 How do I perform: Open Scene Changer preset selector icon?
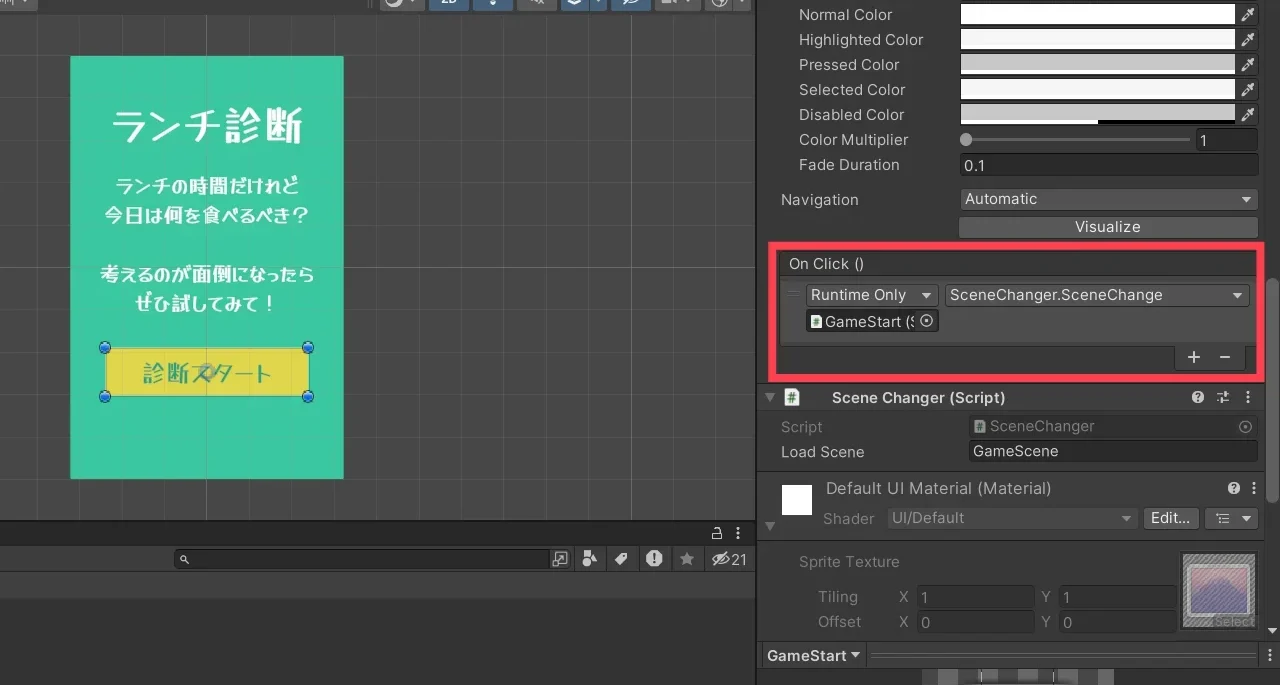pyautogui.click(x=1223, y=397)
